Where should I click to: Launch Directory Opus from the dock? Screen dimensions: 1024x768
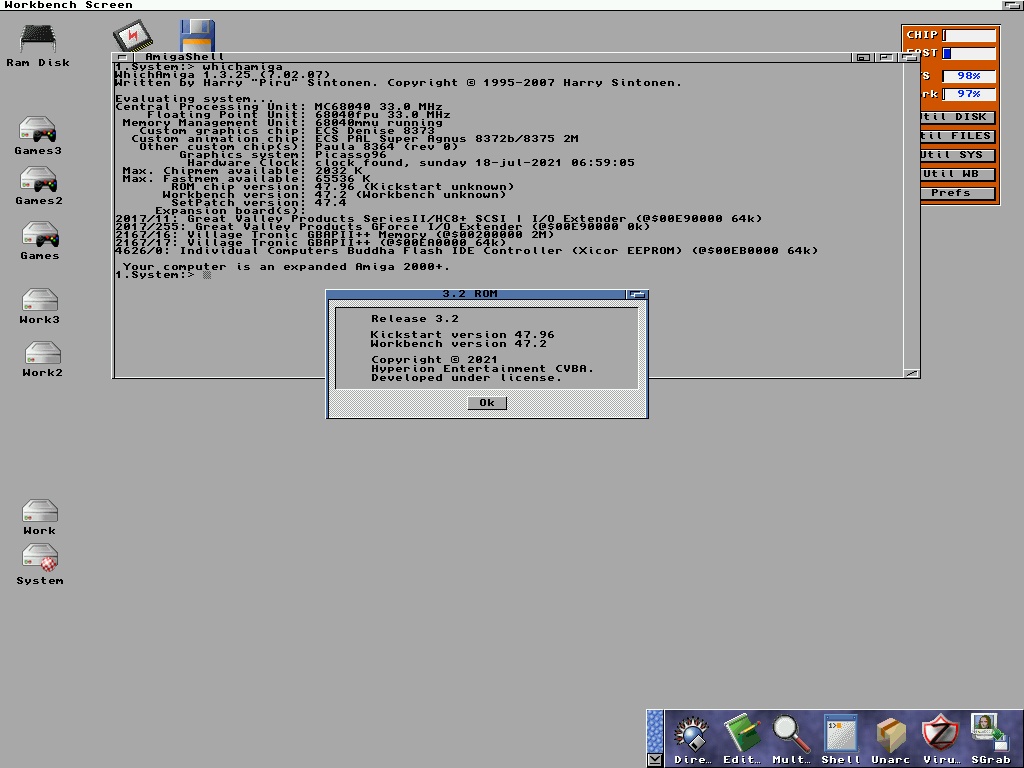tap(692, 739)
